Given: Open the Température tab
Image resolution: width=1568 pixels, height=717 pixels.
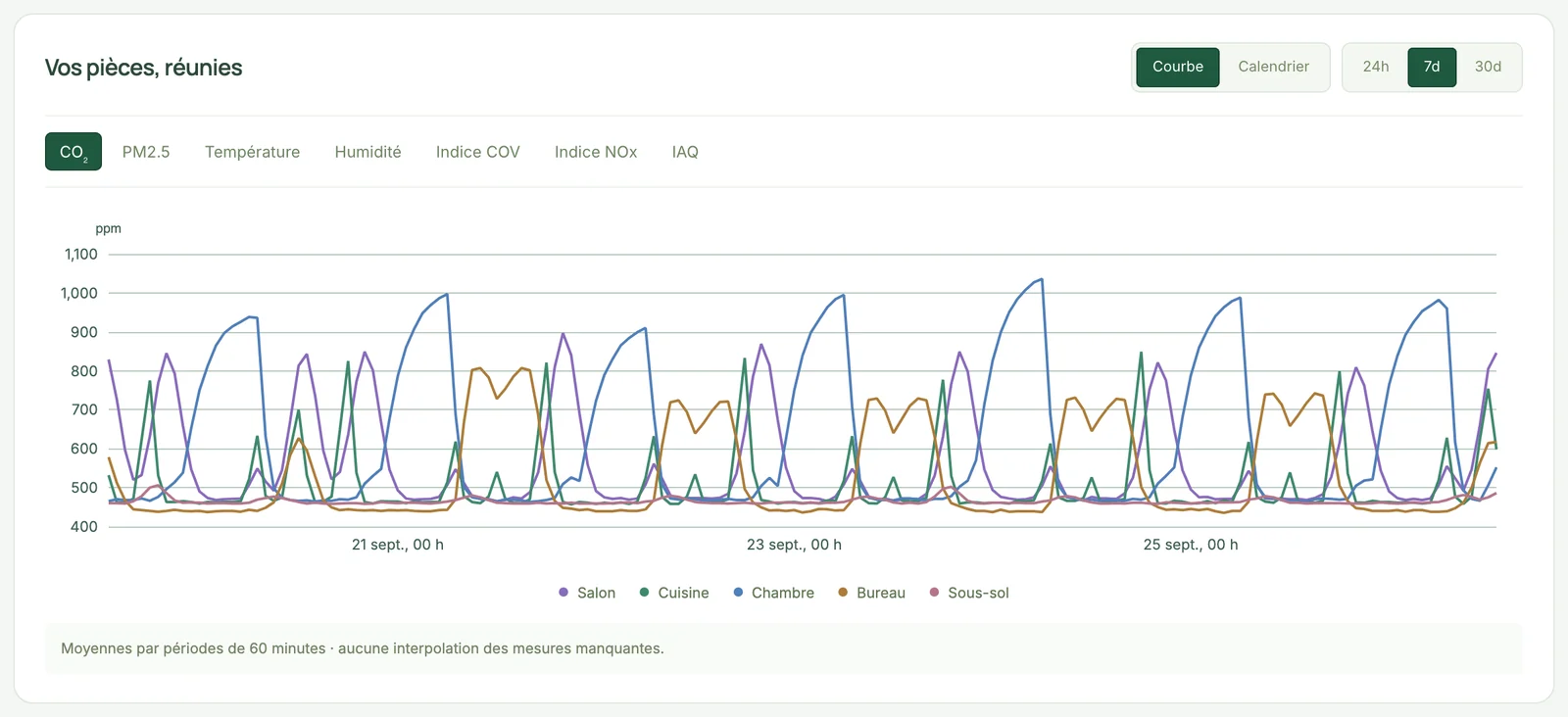Looking at the screenshot, I should [252, 152].
